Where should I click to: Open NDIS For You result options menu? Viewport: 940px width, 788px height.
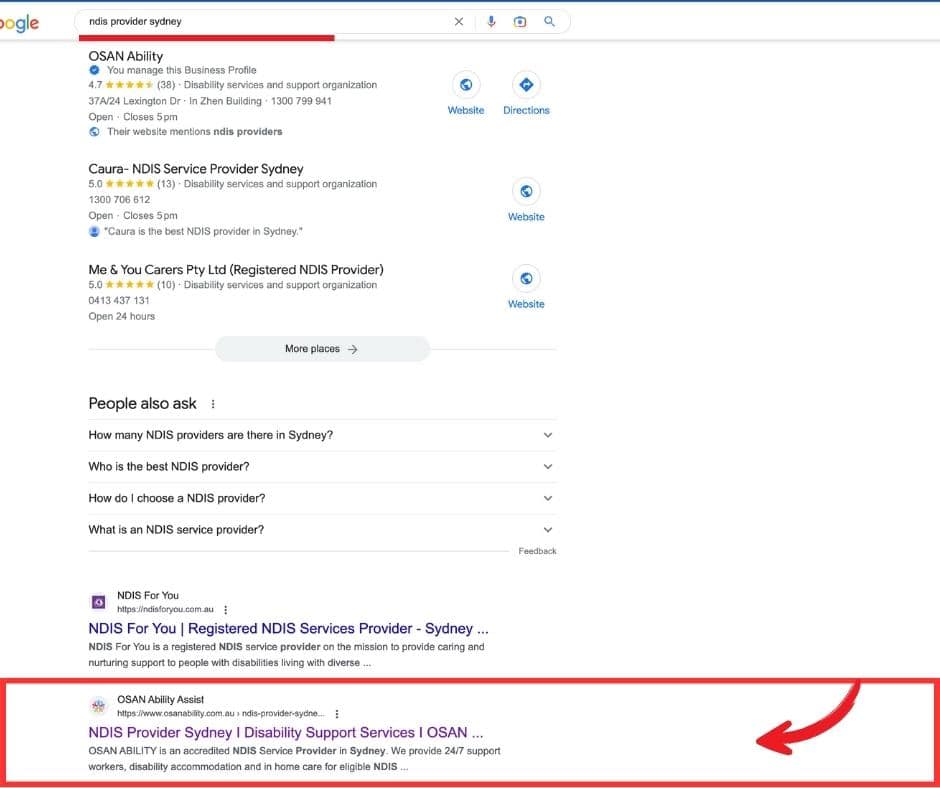click(226, 609)
